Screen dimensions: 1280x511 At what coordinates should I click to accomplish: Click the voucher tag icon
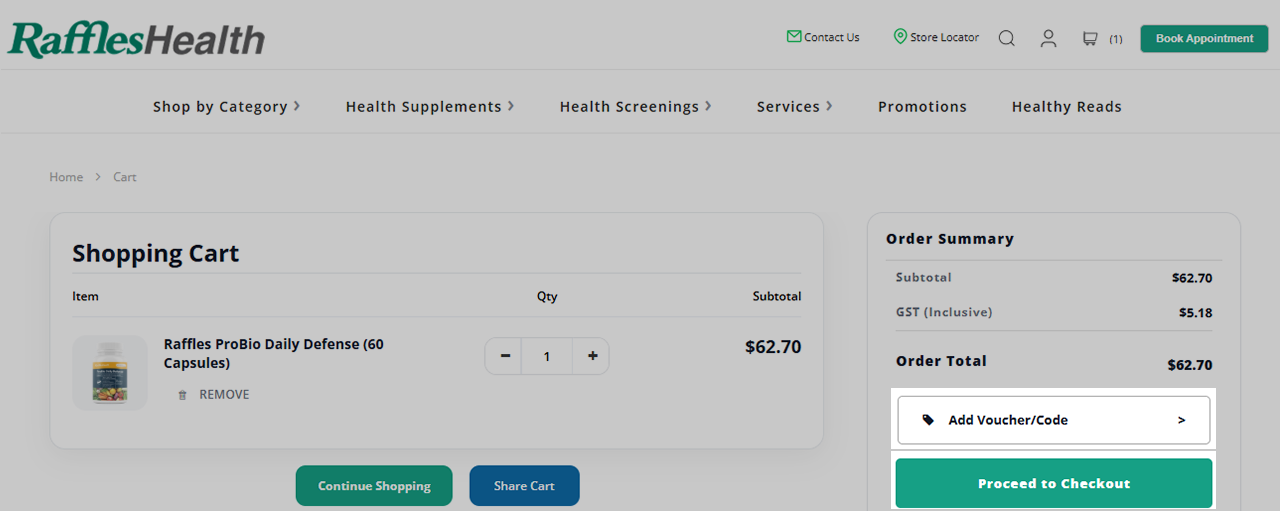click(928, 420)
